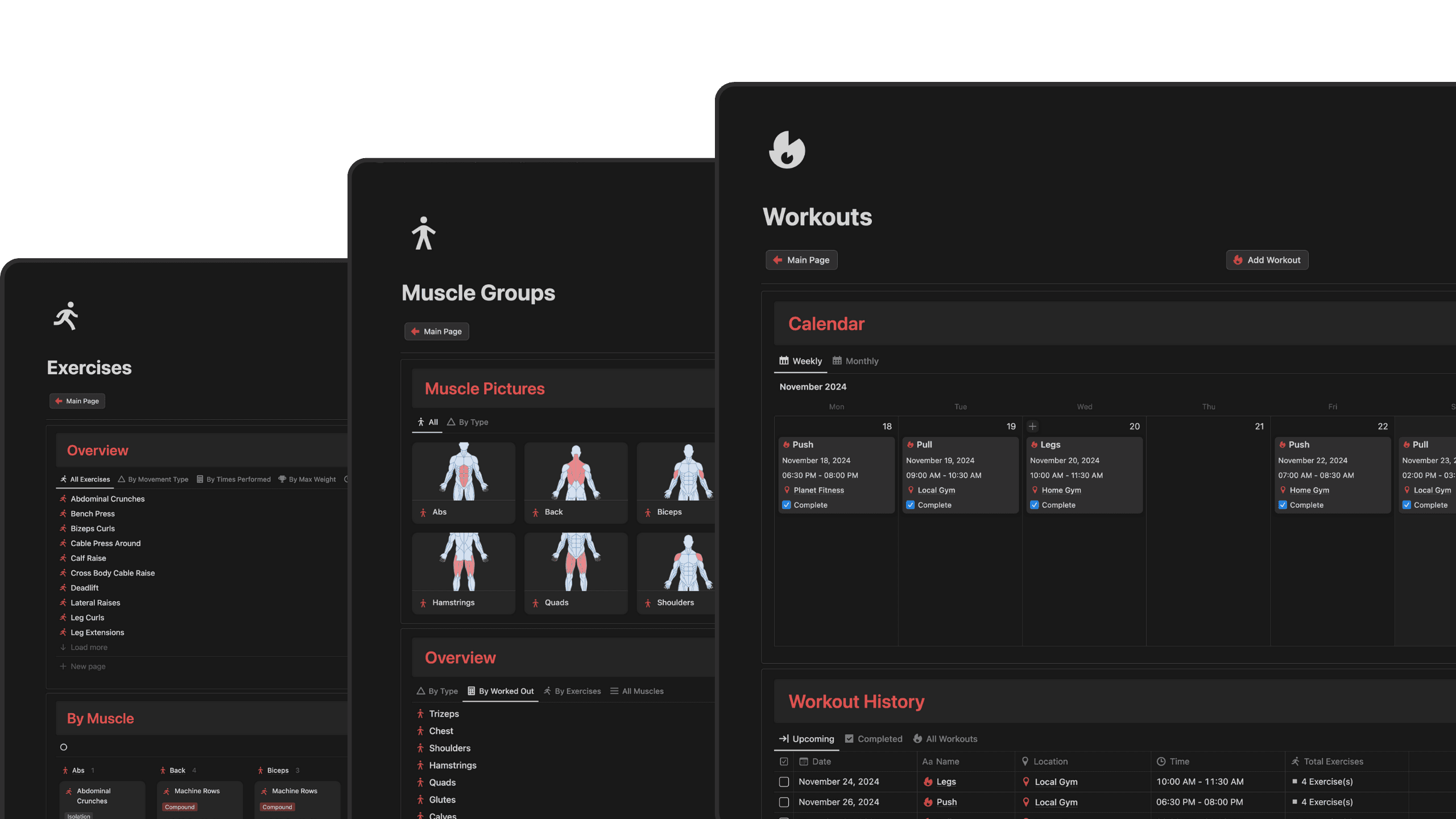
Task: Click the Planet Fitness location pin icon
Action: pyautogui.click(x=787, y=490)
